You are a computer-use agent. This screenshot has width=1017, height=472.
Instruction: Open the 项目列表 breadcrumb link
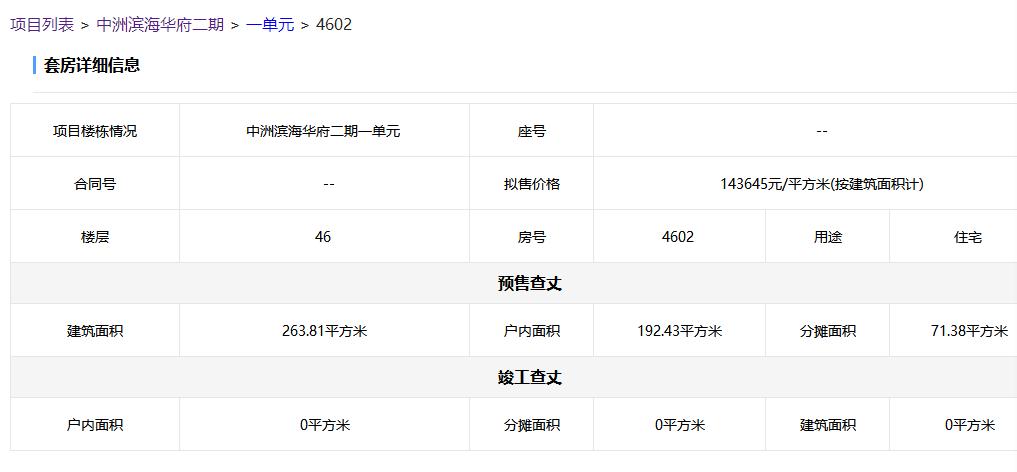click(42, 24)
